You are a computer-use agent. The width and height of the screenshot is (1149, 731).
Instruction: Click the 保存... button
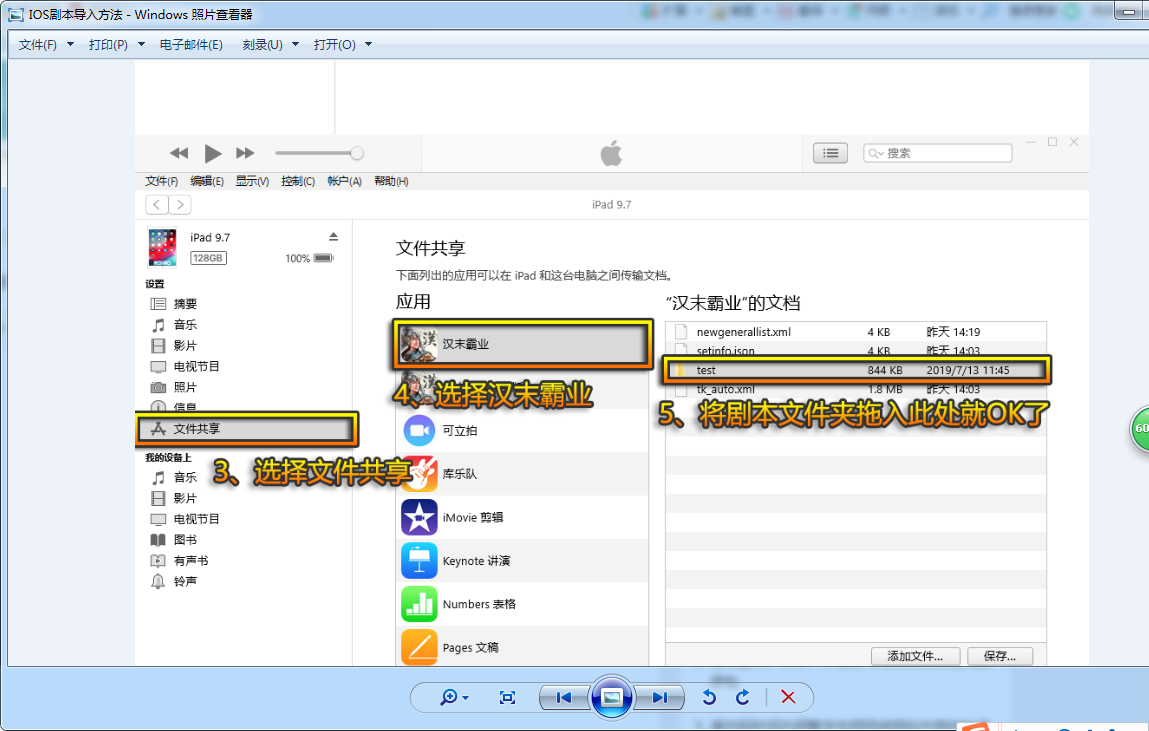pos(1000,656)
